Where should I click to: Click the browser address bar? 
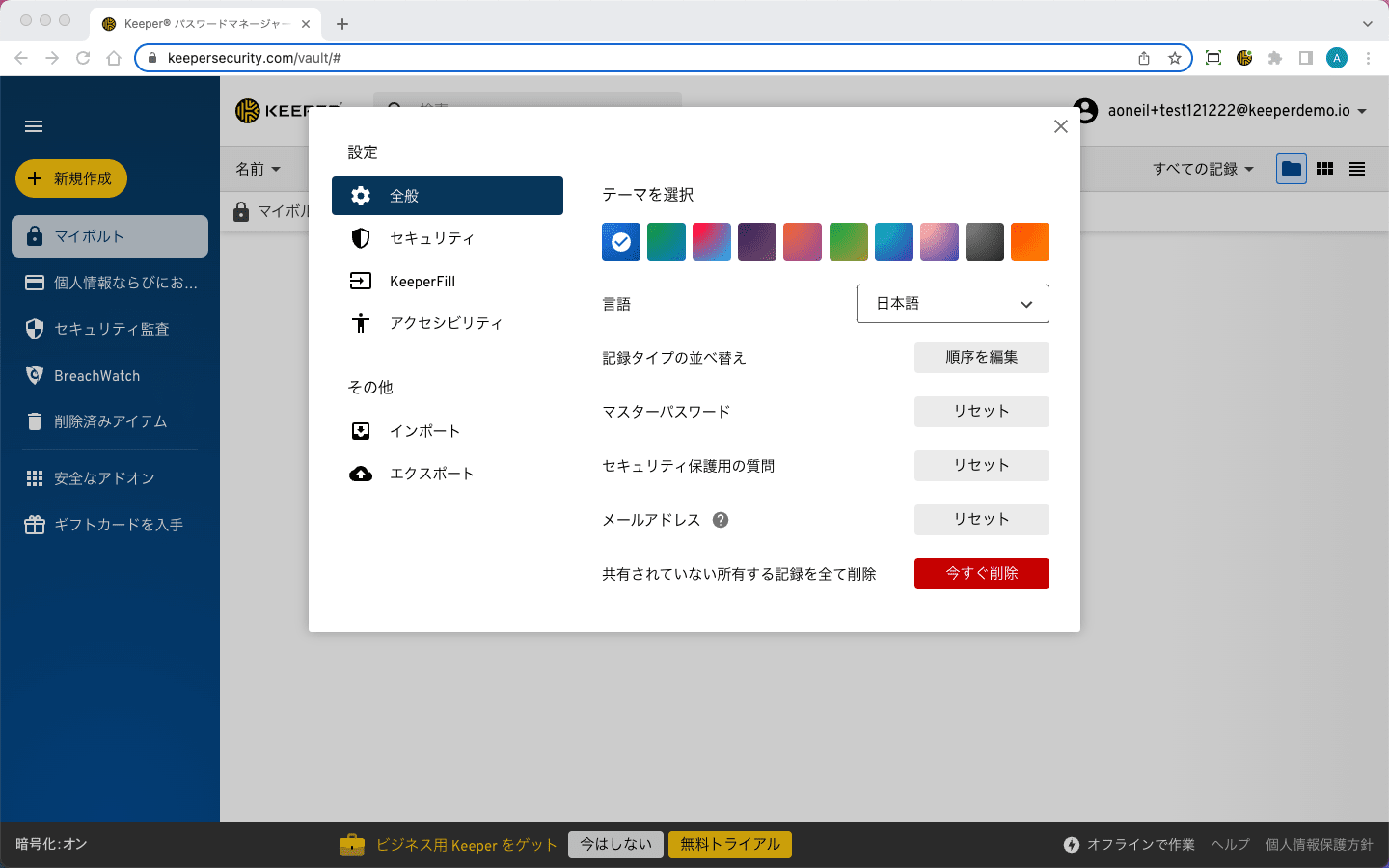(x=637, y=58)
